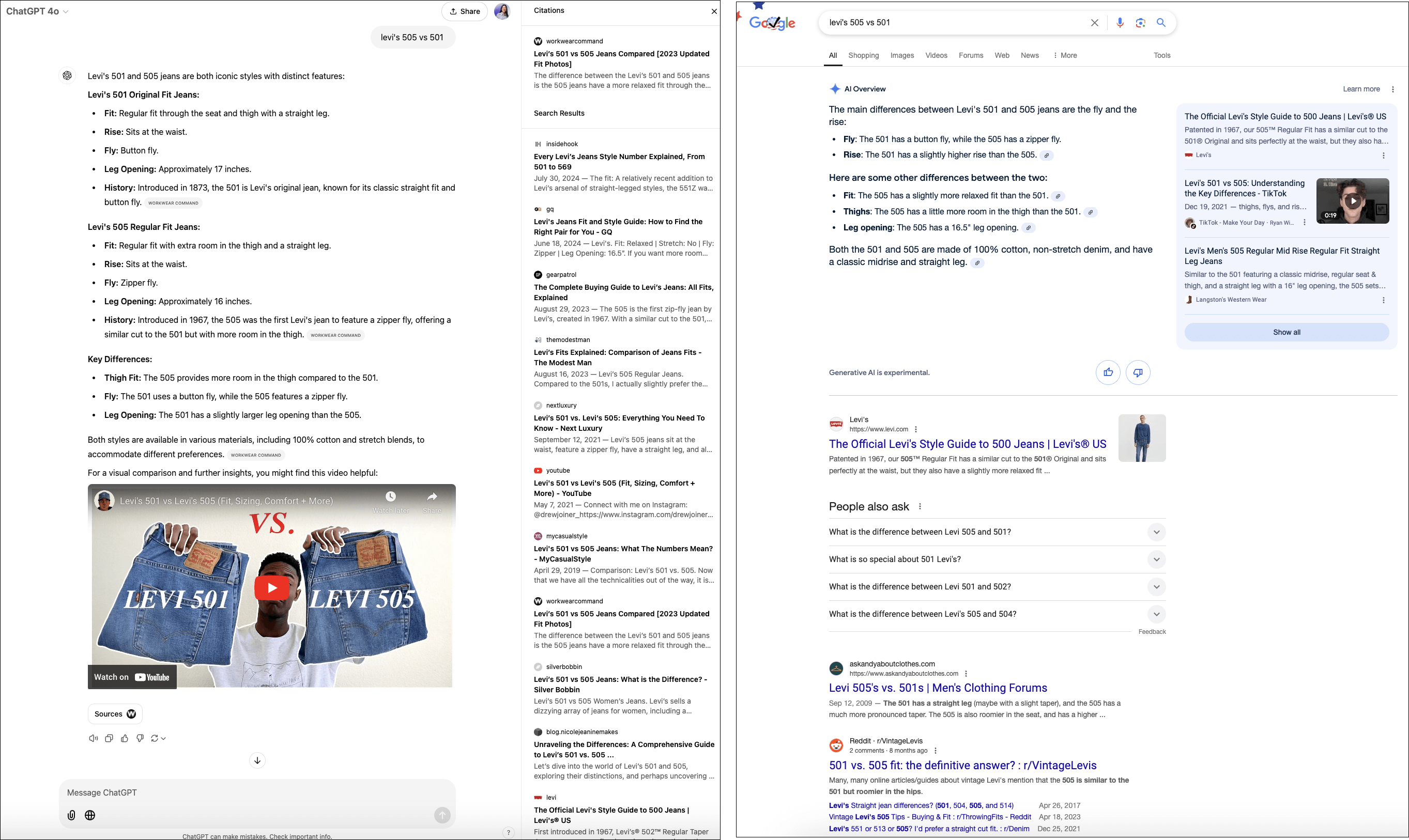The height and width of the screenshot is (840, 1409).
Task: Click the Share arrow on the embedded video
Action: [x=432, y=502]
